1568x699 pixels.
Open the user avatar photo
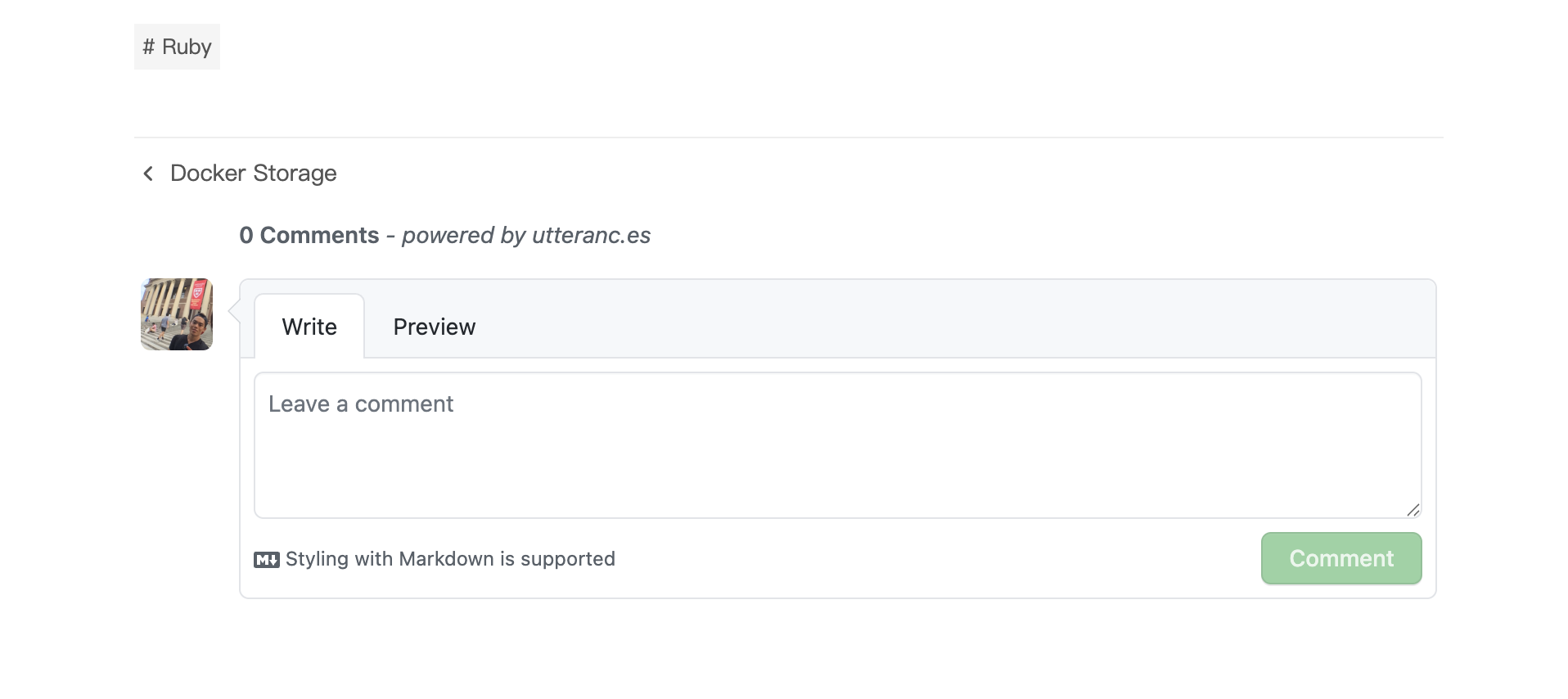click(177, 314)
